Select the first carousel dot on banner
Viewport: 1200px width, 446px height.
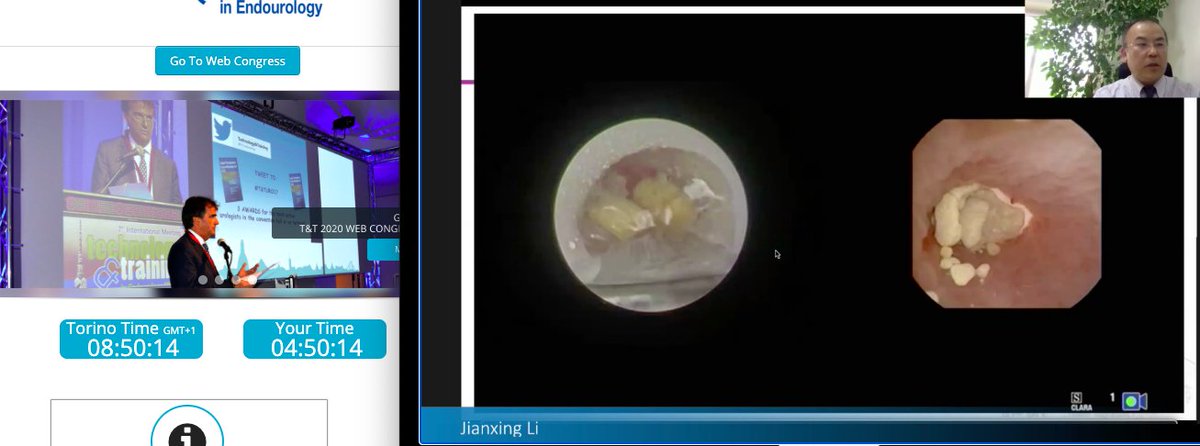click(202, 280)
